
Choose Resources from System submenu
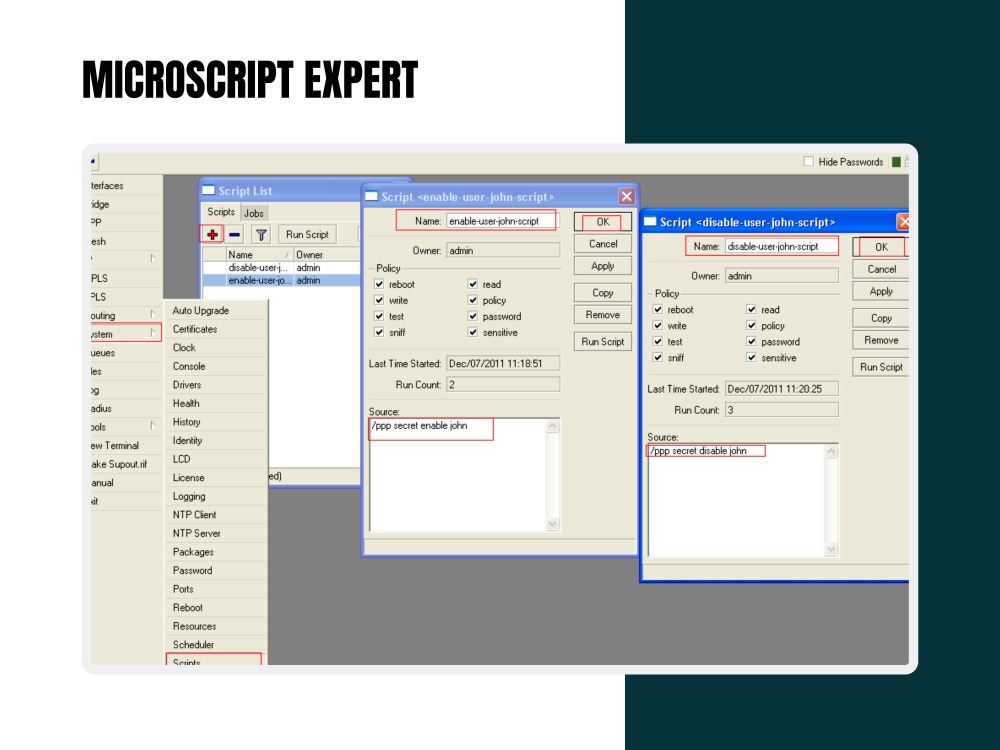216,626
